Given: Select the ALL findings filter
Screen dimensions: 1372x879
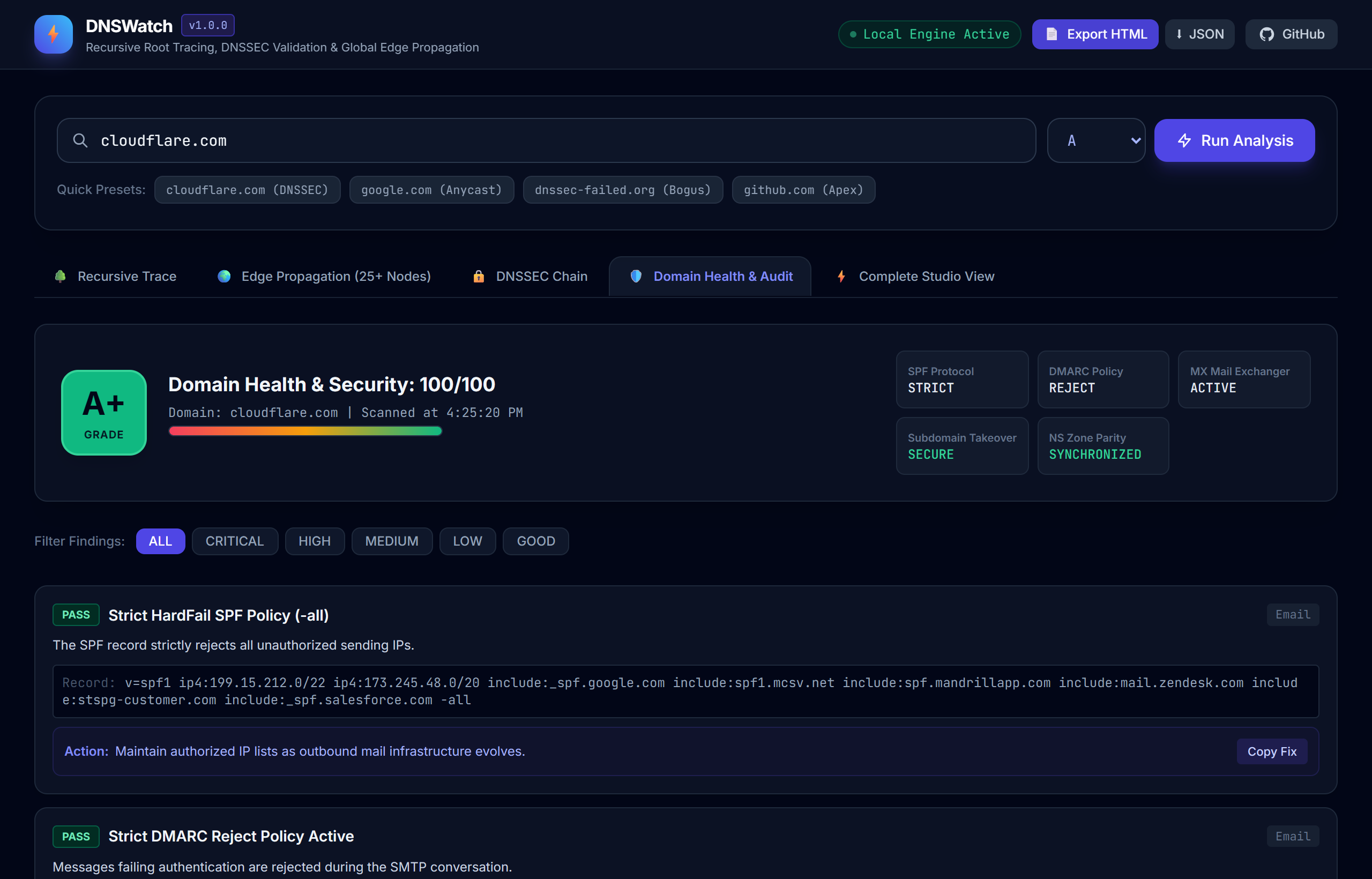Looking at the screenshot, I should tap(160, 541).
